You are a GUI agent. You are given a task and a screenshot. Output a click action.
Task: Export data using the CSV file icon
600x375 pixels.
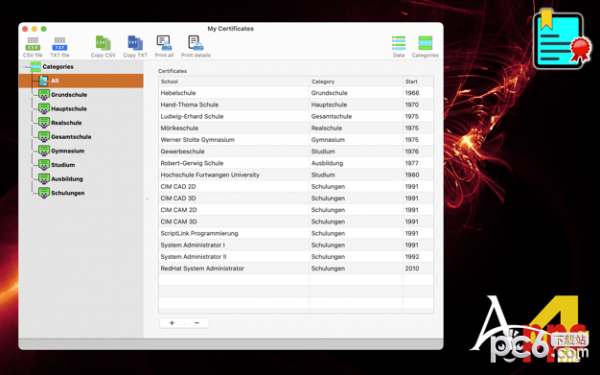(33, 44)
